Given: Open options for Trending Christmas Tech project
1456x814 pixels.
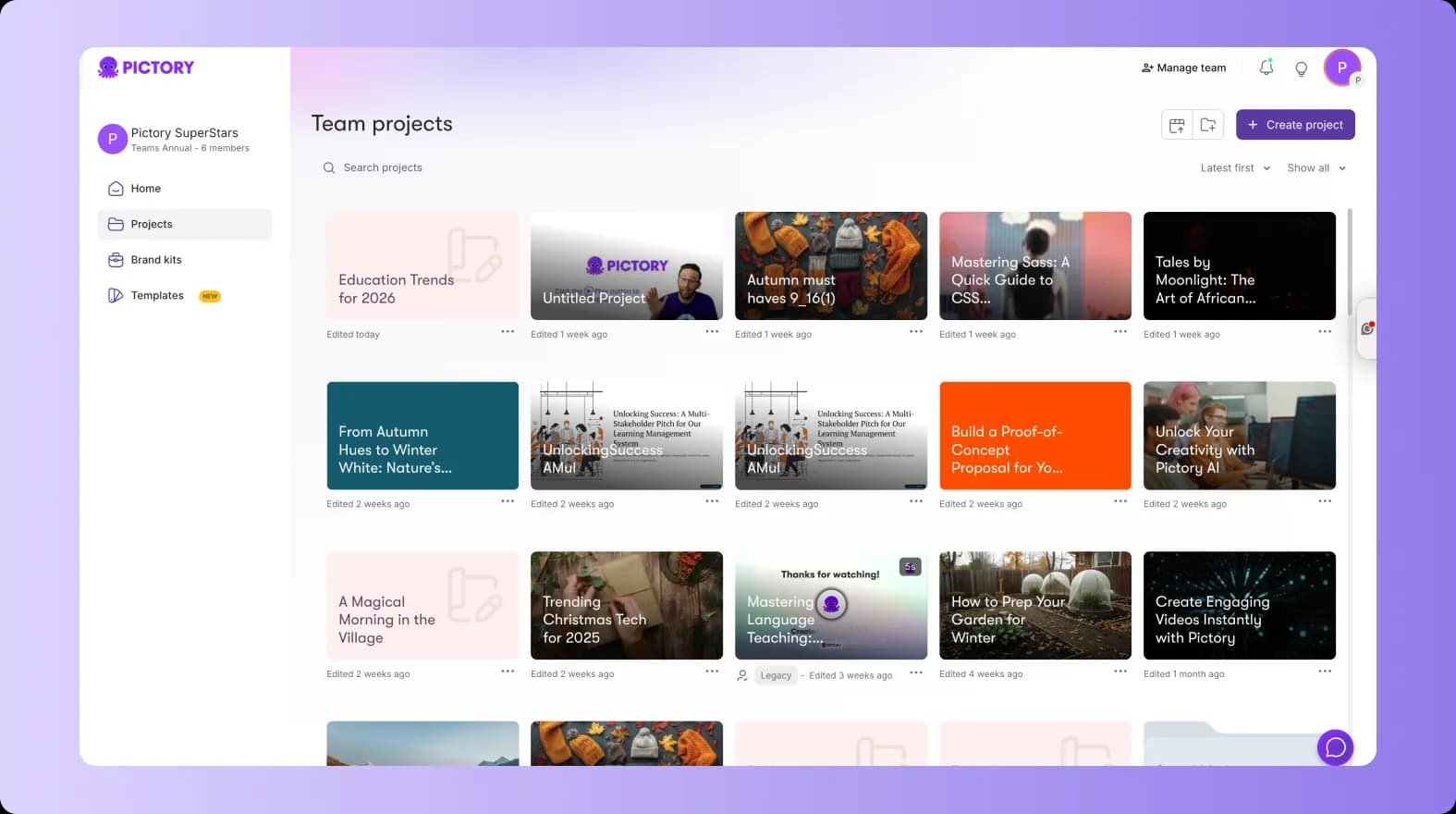Looking at the screenshot, I should click(x=712, y=672).
